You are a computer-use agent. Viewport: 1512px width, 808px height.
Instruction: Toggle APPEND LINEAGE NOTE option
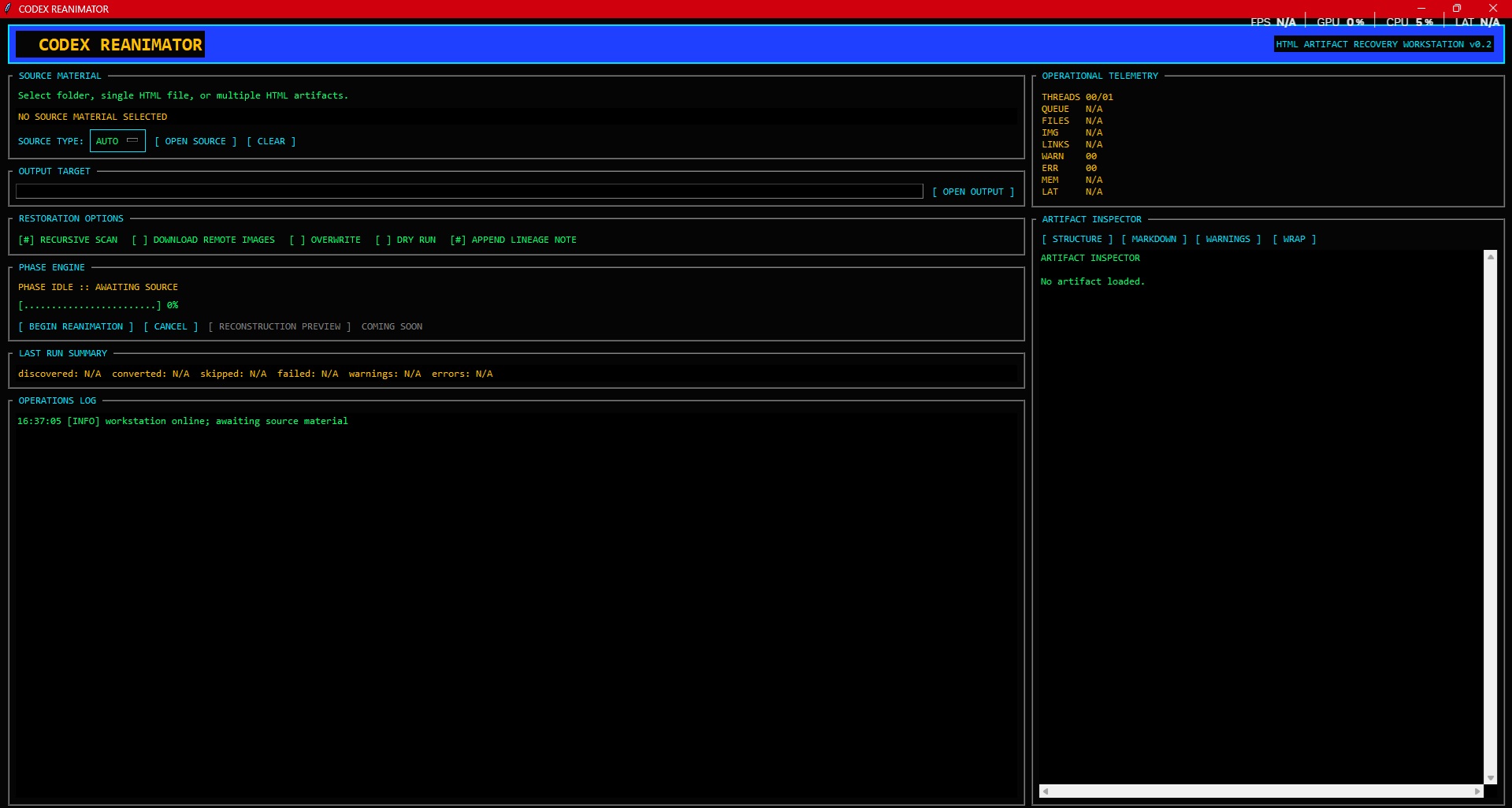(513, 240)
